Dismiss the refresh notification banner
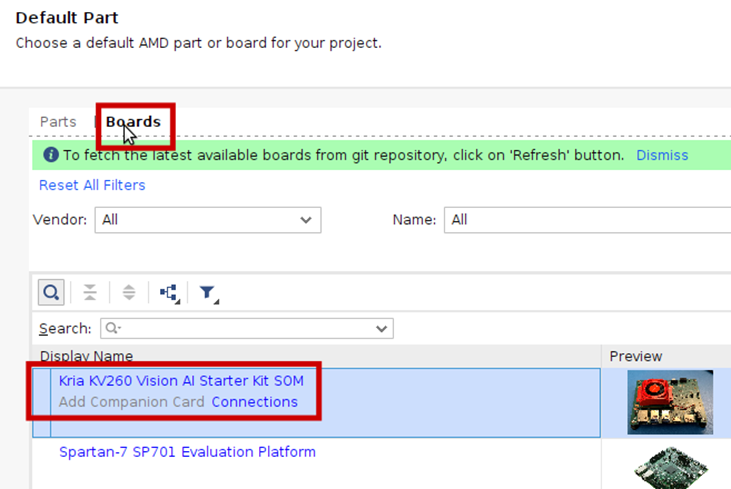This screenshot has width=731, height=489. click(x=662, y=155)
